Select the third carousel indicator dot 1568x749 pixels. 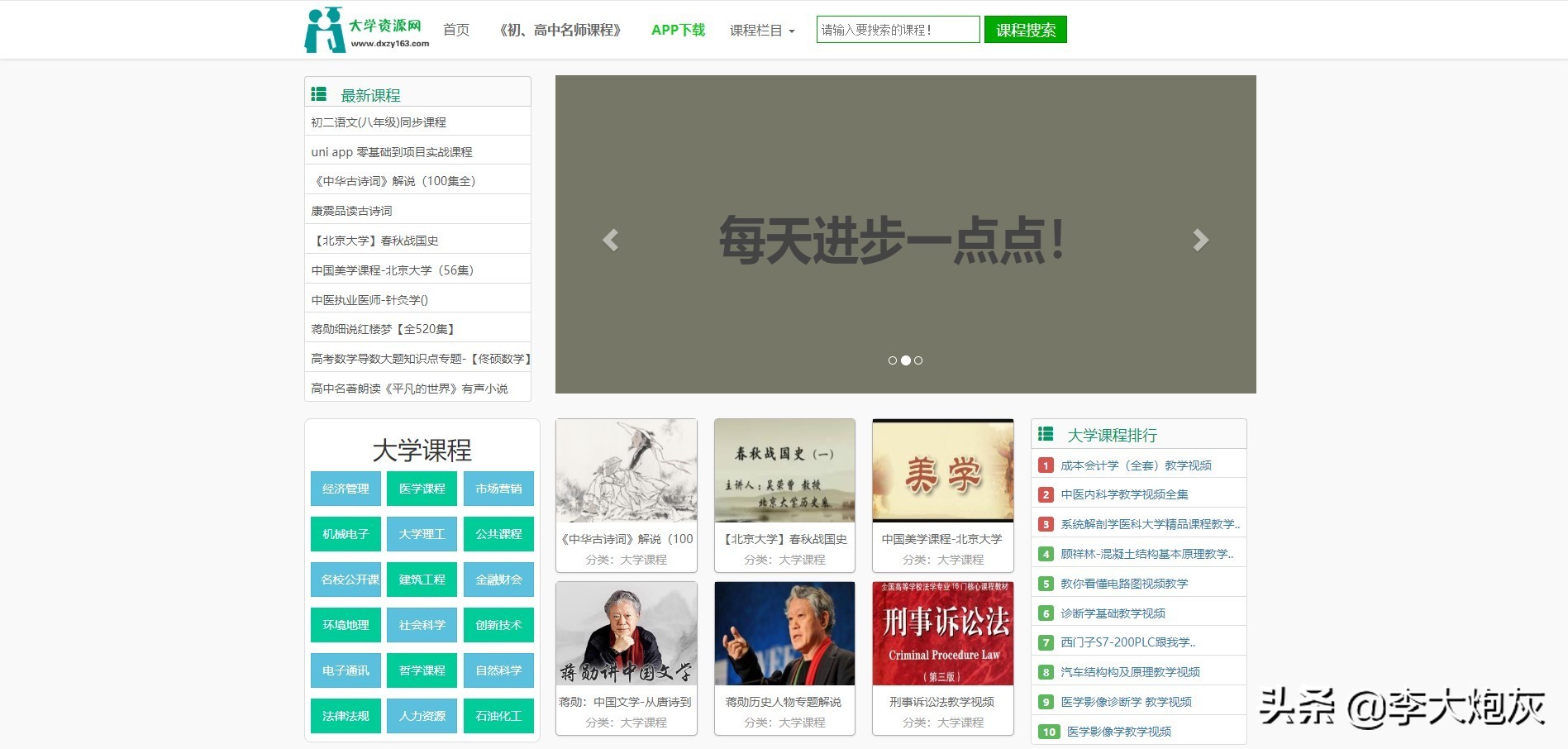click(x=919, y=360)
